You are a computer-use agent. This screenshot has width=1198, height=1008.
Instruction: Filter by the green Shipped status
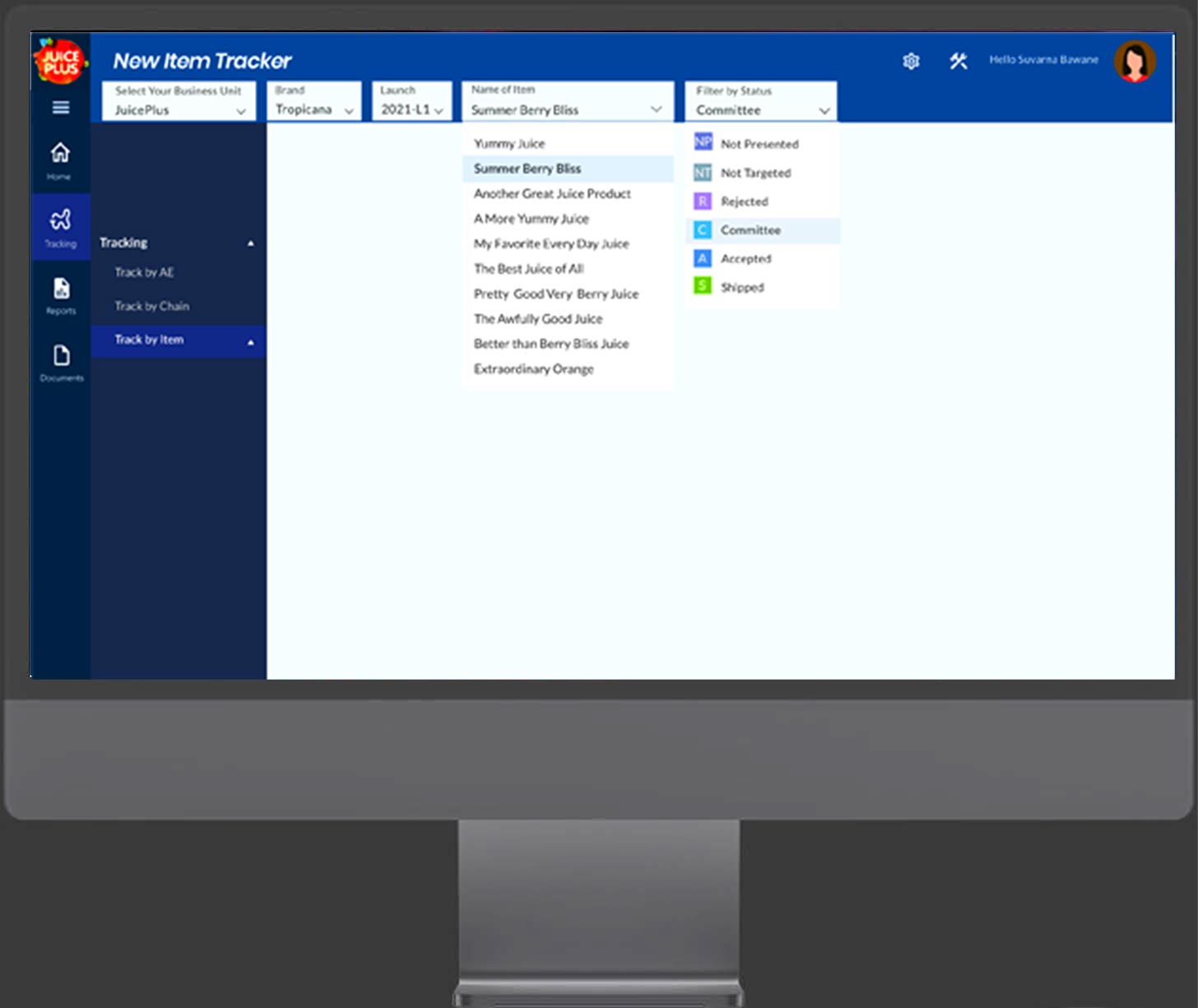pos(741,287)
